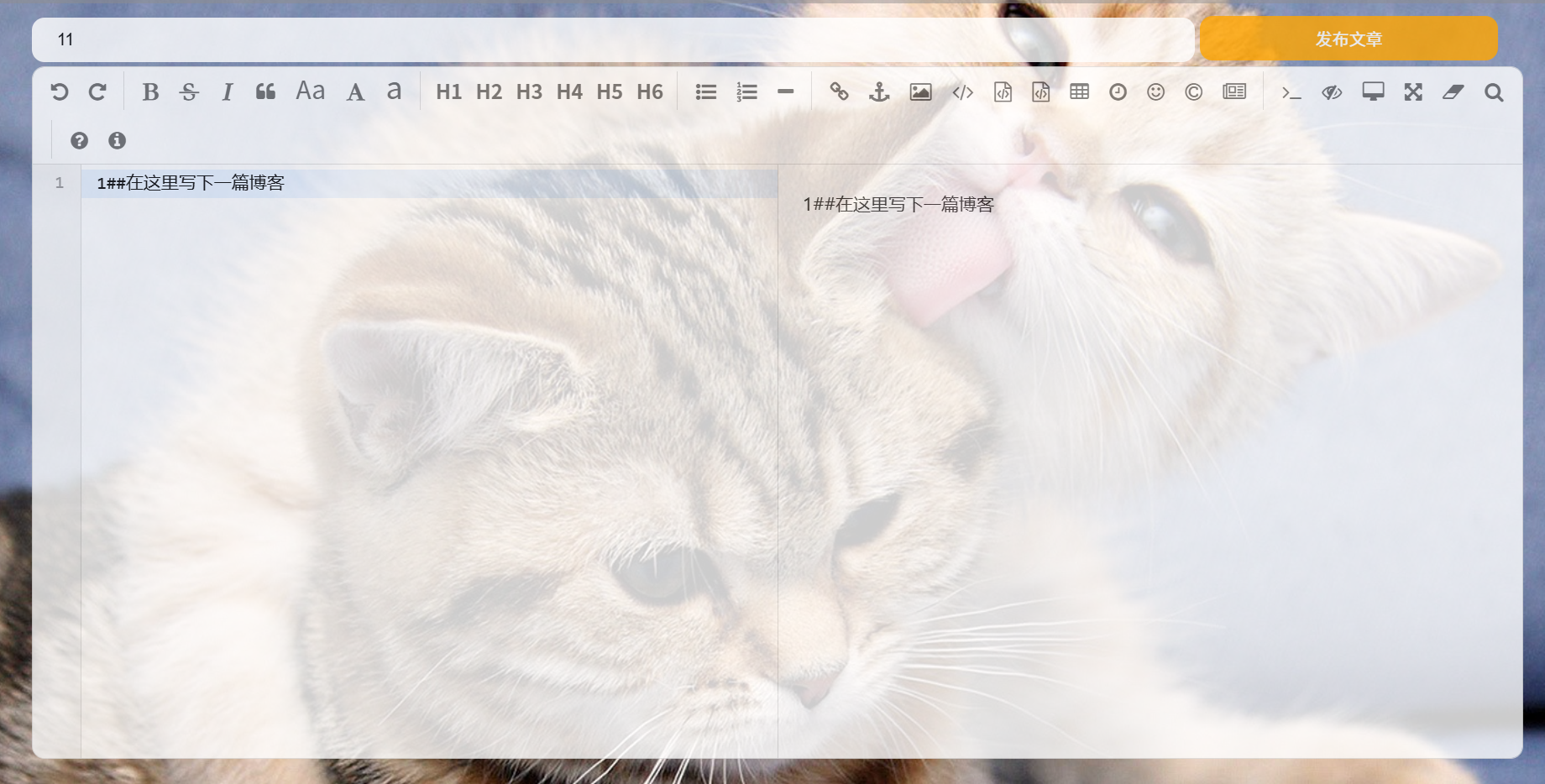
Task: Insert H3 heading
Action: pos(529,91)
